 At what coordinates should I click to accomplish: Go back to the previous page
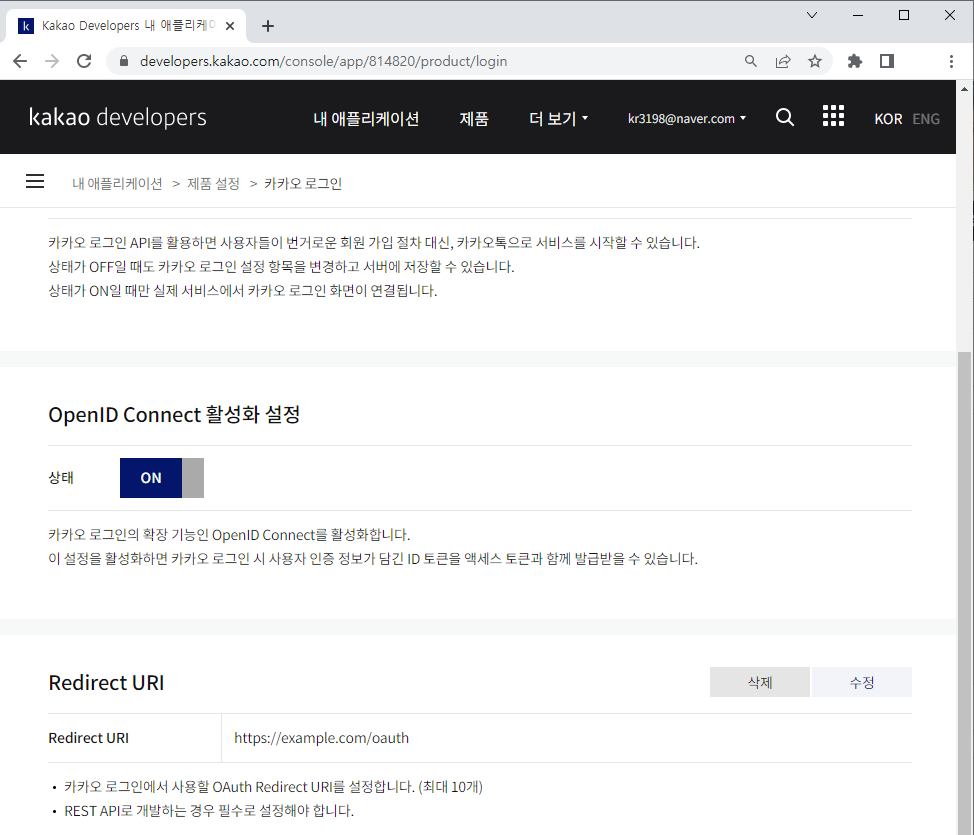click(x=20, y=61)
